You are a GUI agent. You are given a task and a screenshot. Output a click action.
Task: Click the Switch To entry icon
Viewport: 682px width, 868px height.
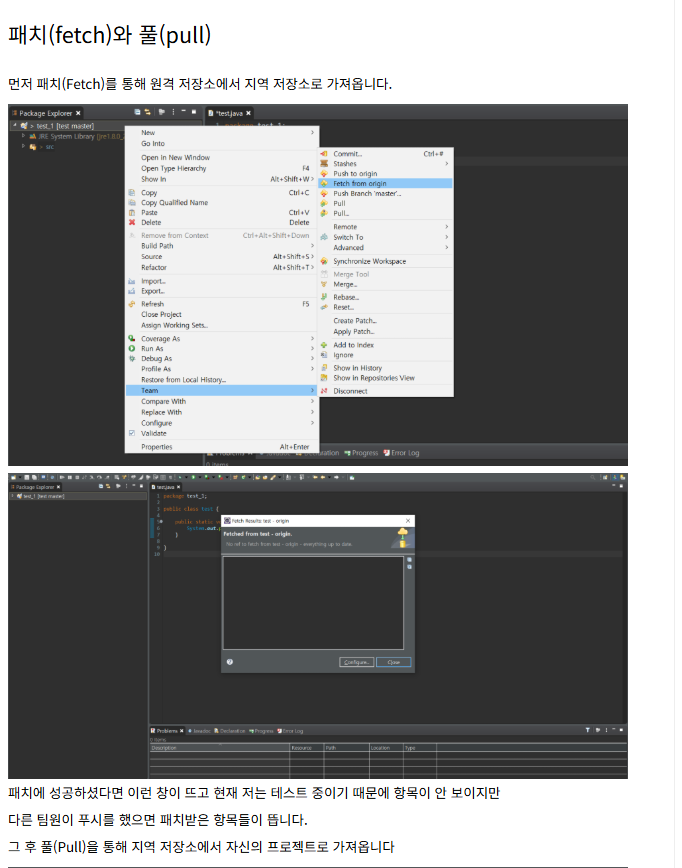coord(324,237)
